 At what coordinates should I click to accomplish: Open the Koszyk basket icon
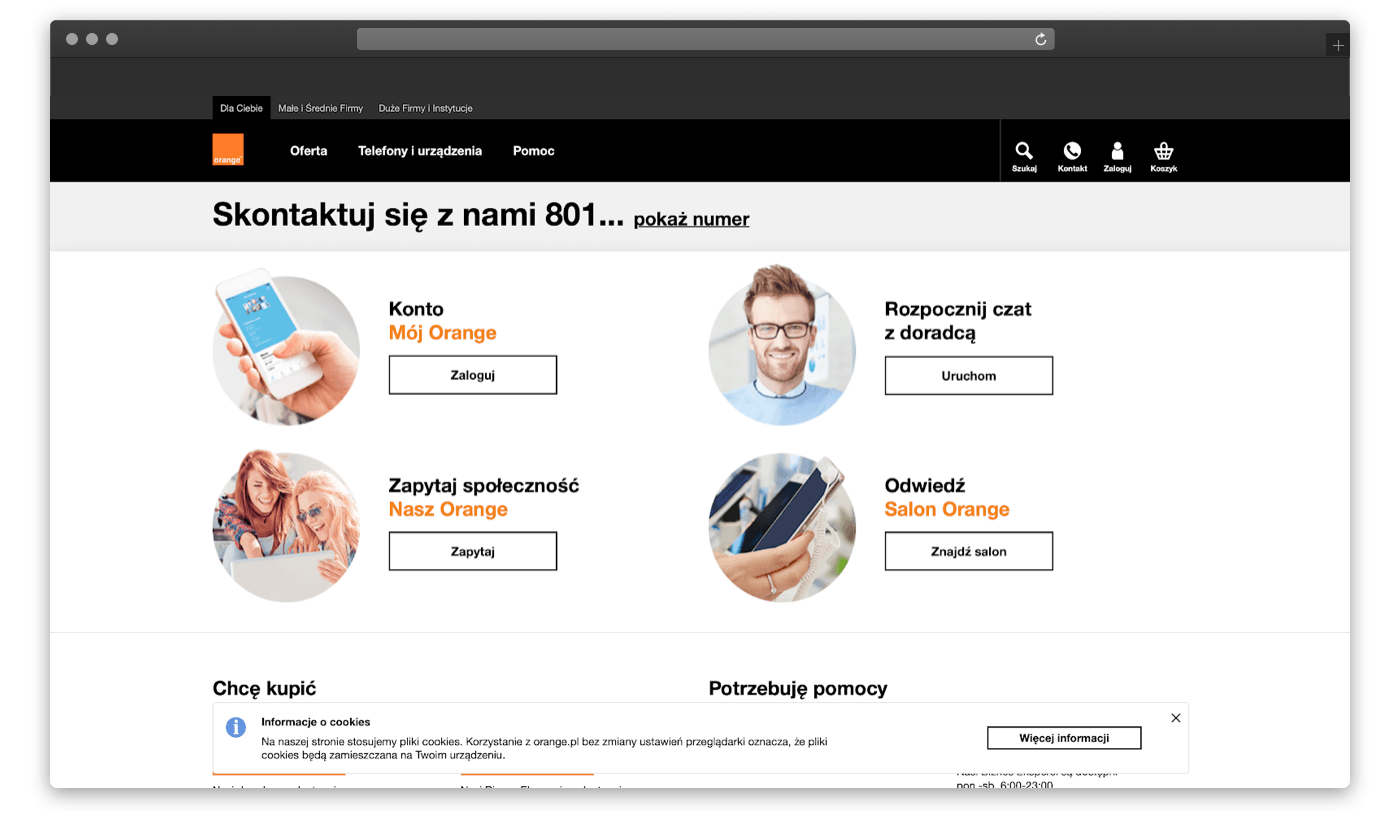pos(1163,151)
